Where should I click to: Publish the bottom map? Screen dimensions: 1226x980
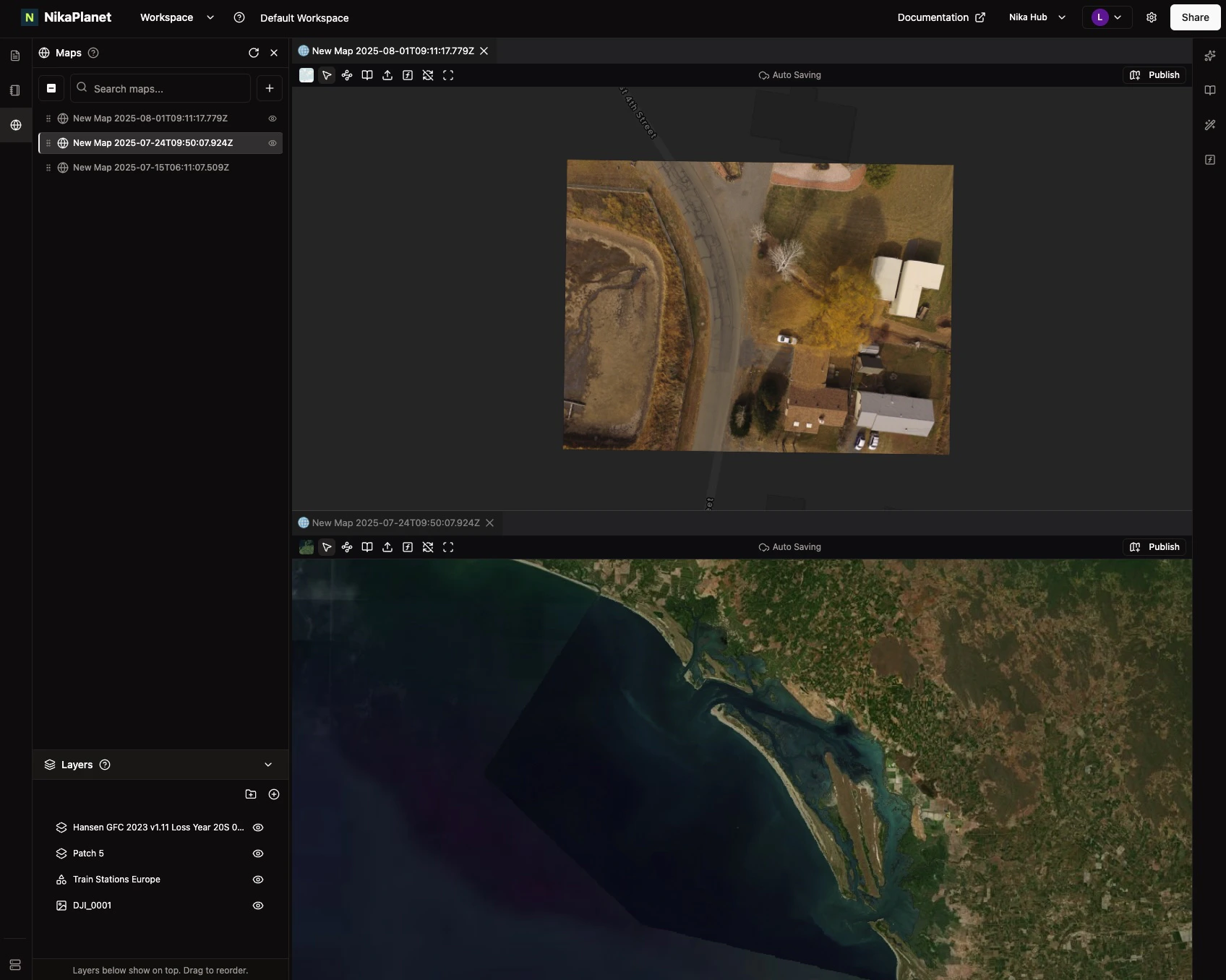[1154, 547]
